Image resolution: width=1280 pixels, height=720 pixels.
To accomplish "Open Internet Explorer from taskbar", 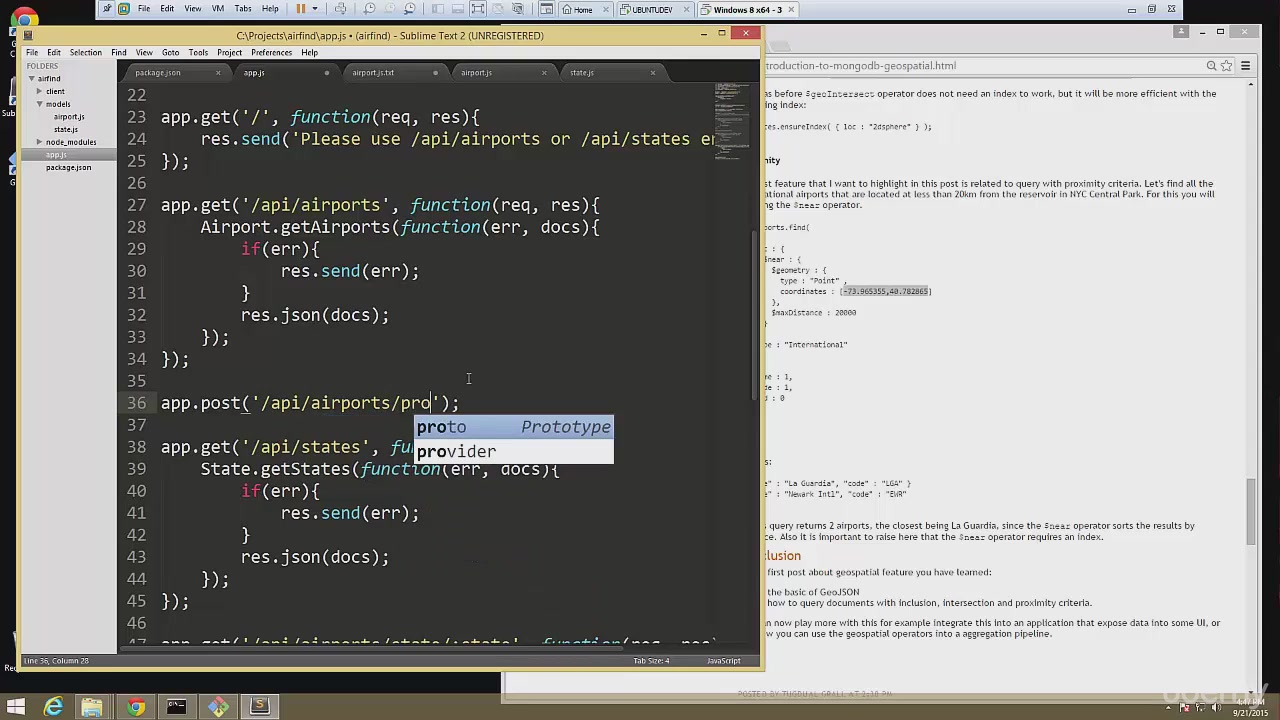I will pos(54,707).
